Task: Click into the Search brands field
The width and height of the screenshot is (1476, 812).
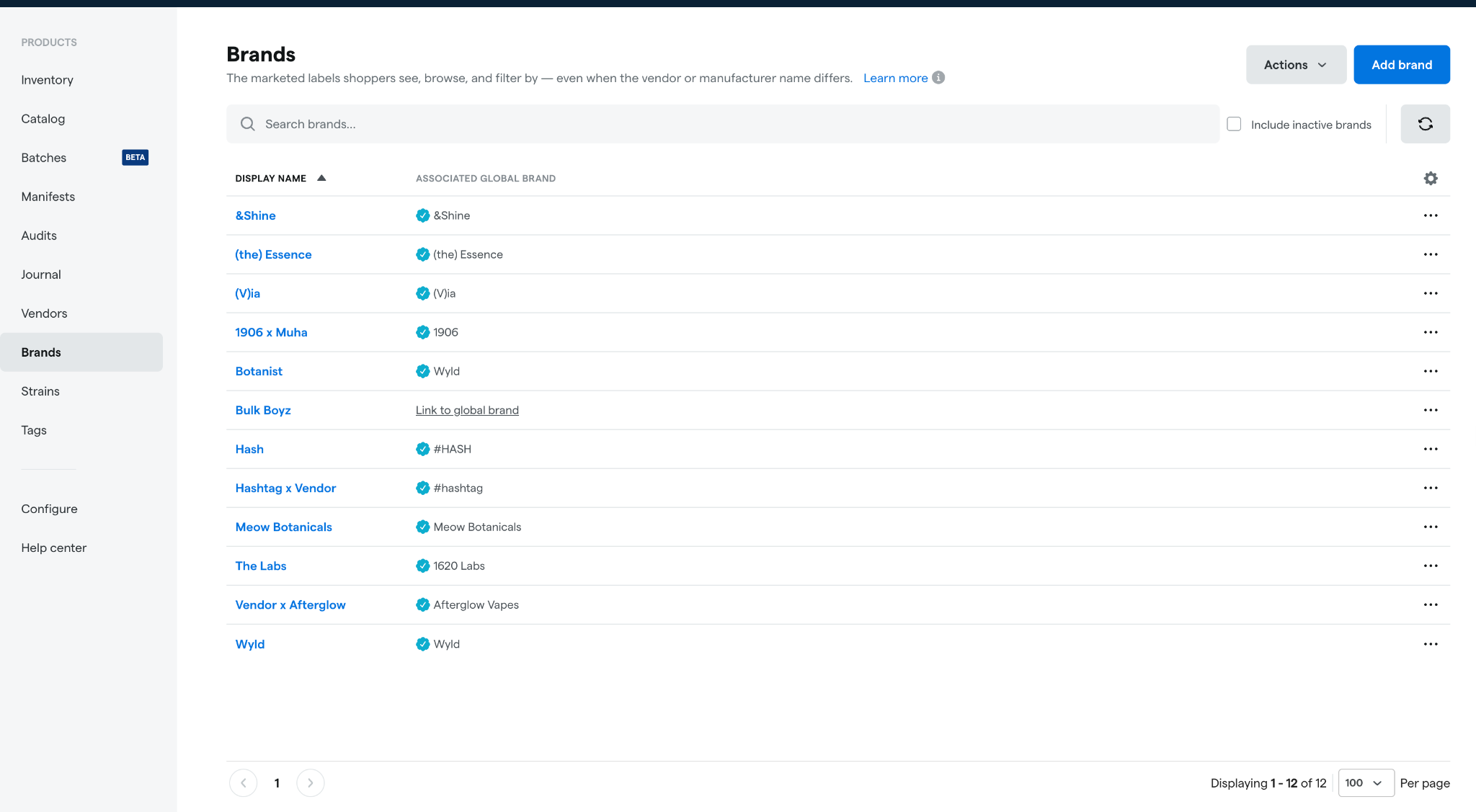Action: (723, 124)
